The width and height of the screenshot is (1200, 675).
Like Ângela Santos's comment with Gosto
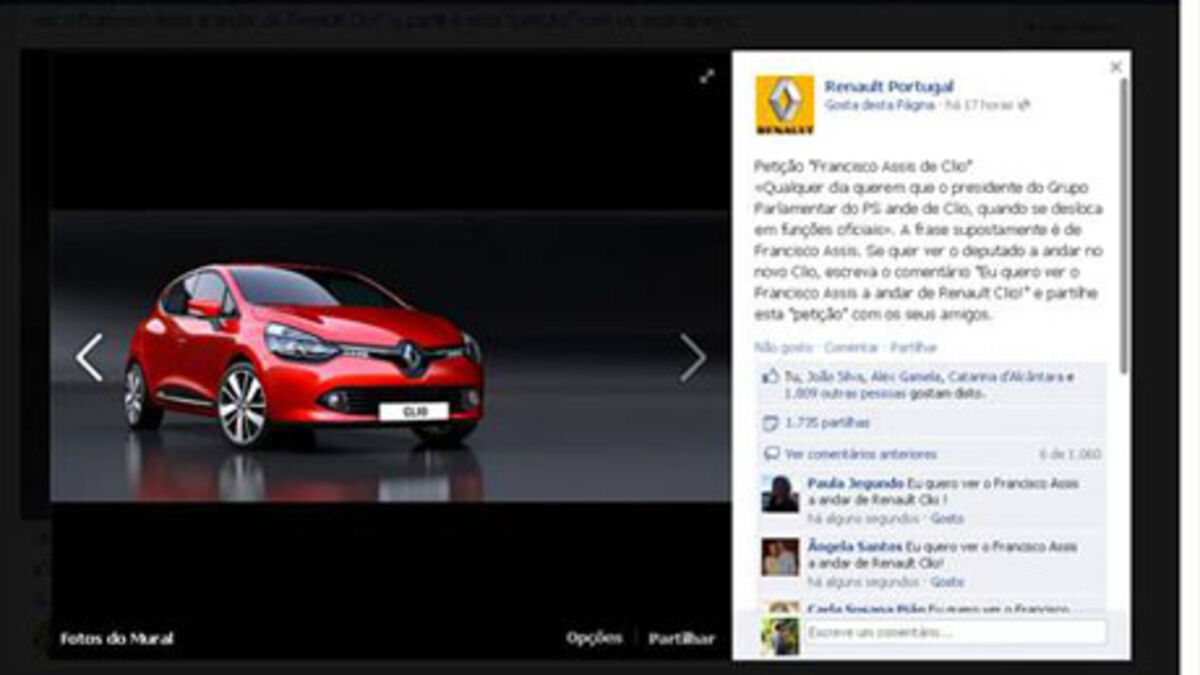point(947,582)
